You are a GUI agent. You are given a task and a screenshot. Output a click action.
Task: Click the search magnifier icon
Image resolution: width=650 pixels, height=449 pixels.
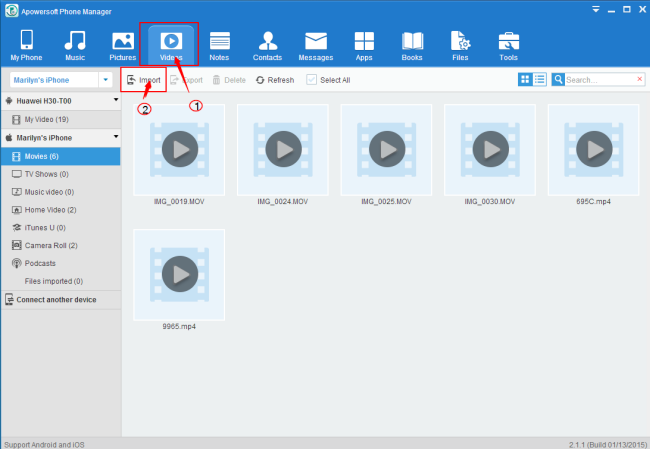[x=558, y=79]
